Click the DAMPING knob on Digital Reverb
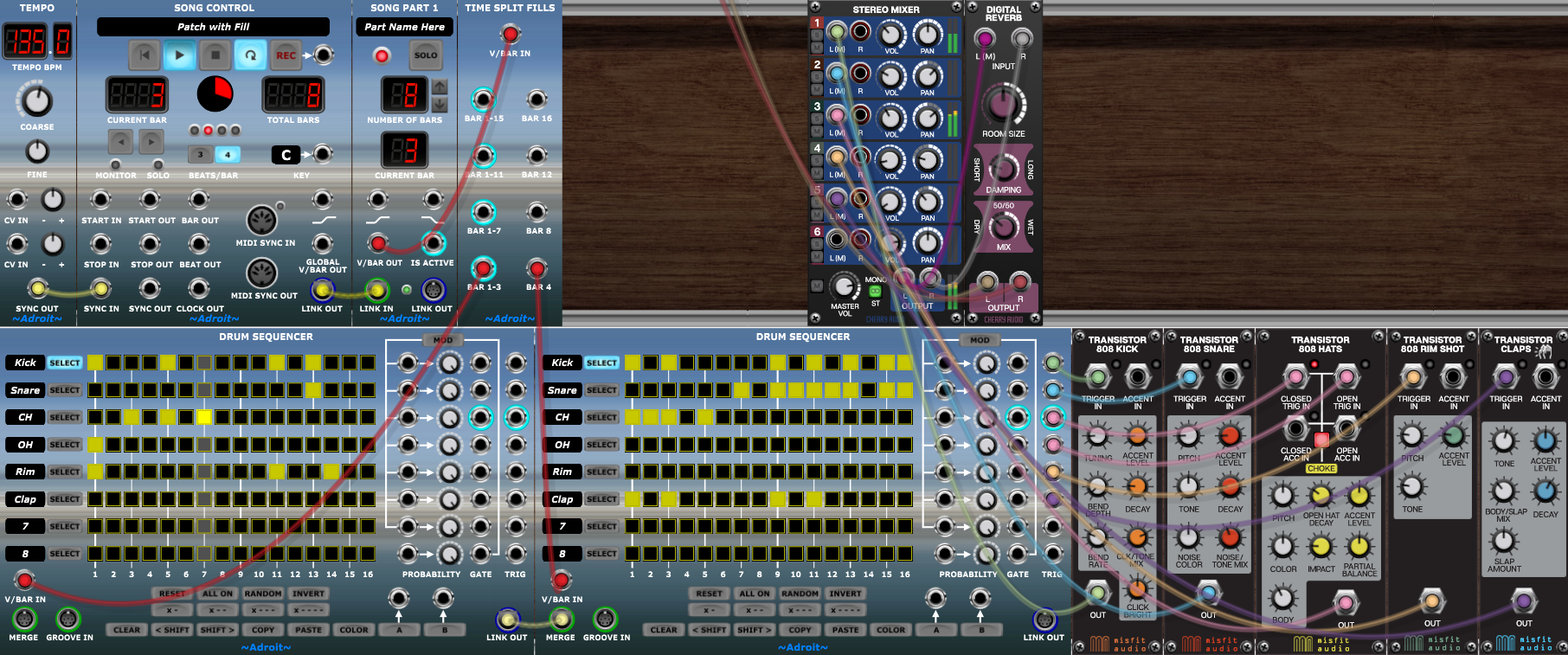This screenshot has width=1568, height=655. (1003, 168)
